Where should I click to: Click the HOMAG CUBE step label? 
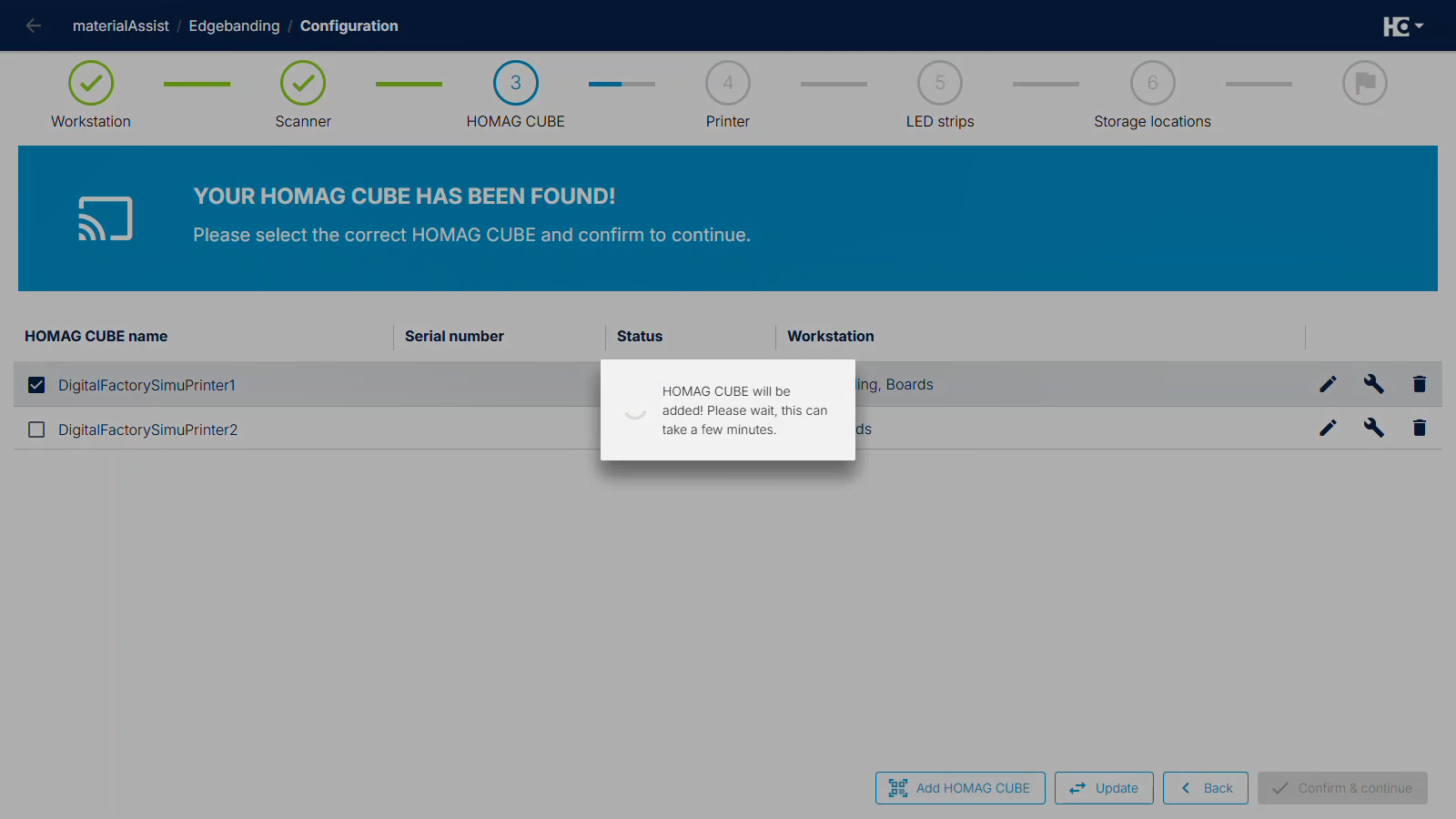click(516, 121)
